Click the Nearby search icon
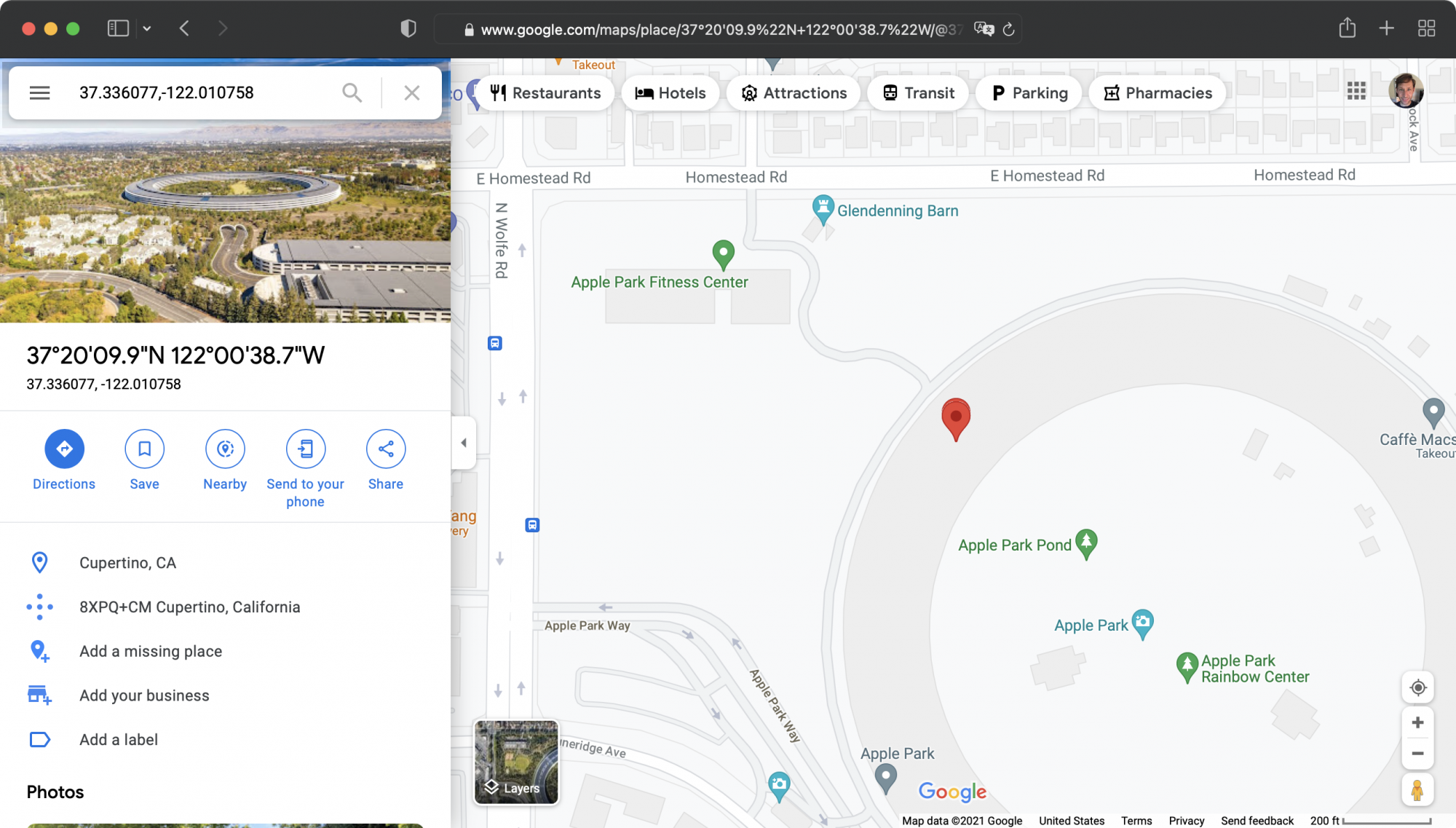 [x=225, y=449]
